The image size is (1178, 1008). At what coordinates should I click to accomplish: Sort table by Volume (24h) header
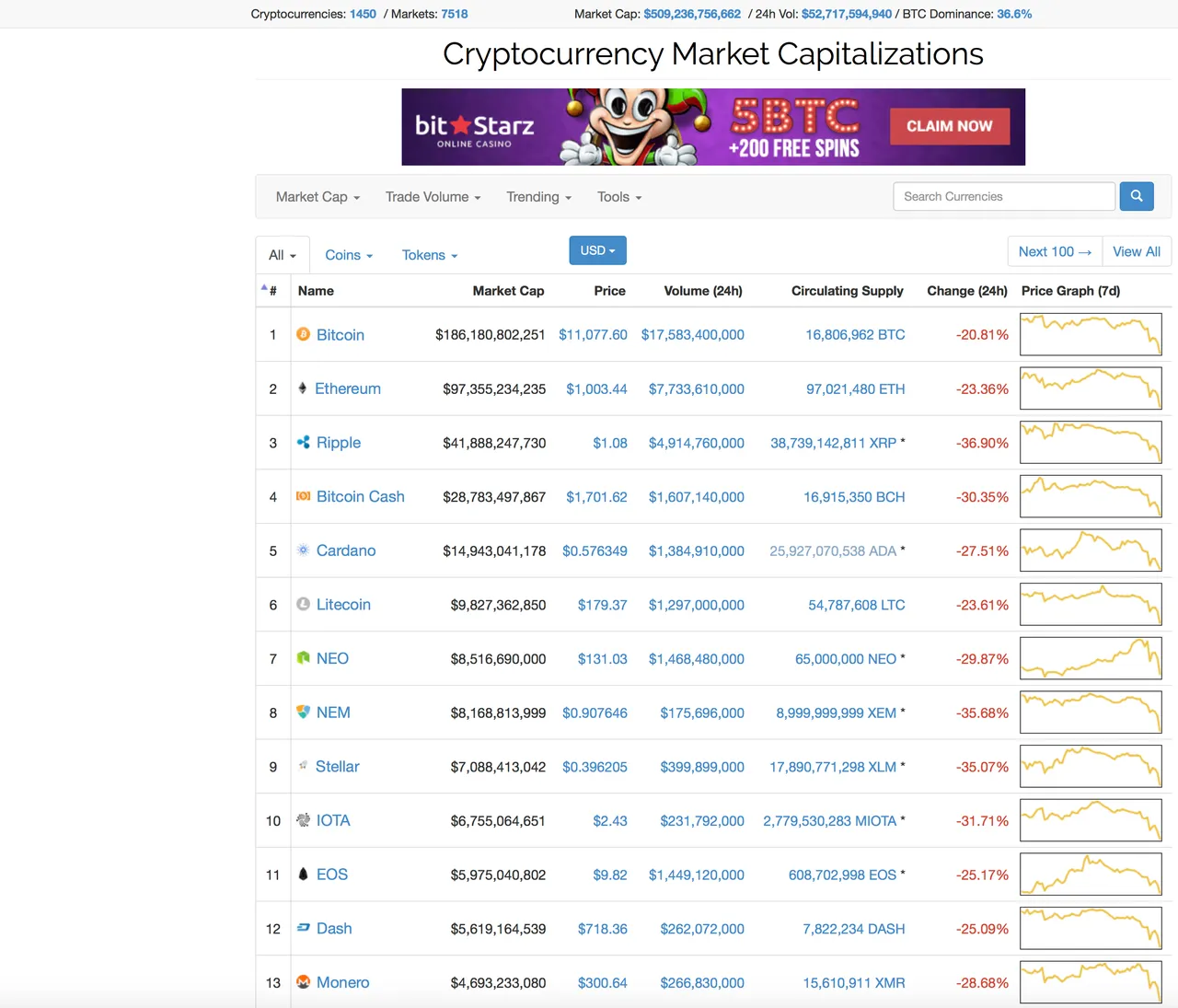click(x=703, y=291)
